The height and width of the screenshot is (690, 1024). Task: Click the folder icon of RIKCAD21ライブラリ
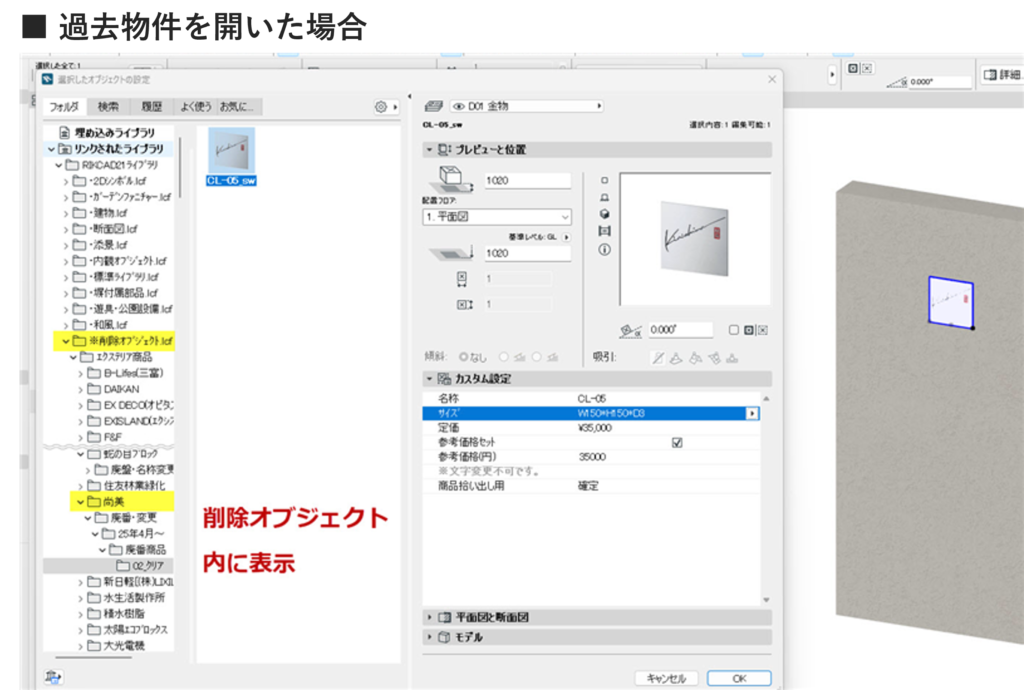pos(72,165)
